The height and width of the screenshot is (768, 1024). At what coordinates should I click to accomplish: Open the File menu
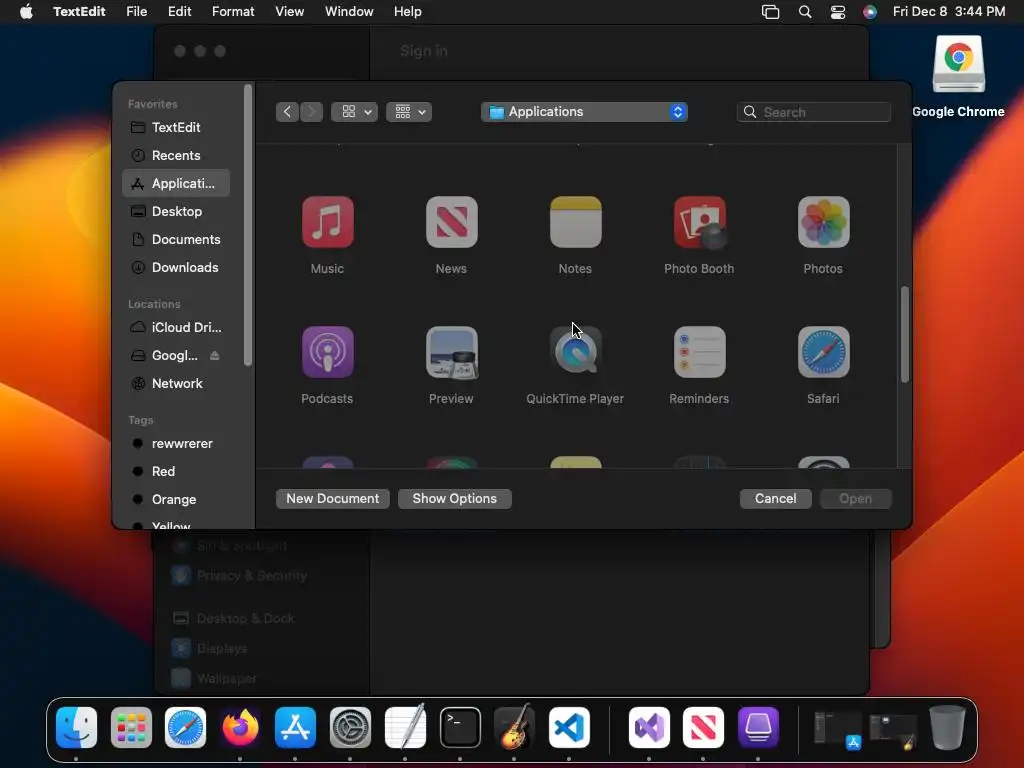[x=136, y=12]
